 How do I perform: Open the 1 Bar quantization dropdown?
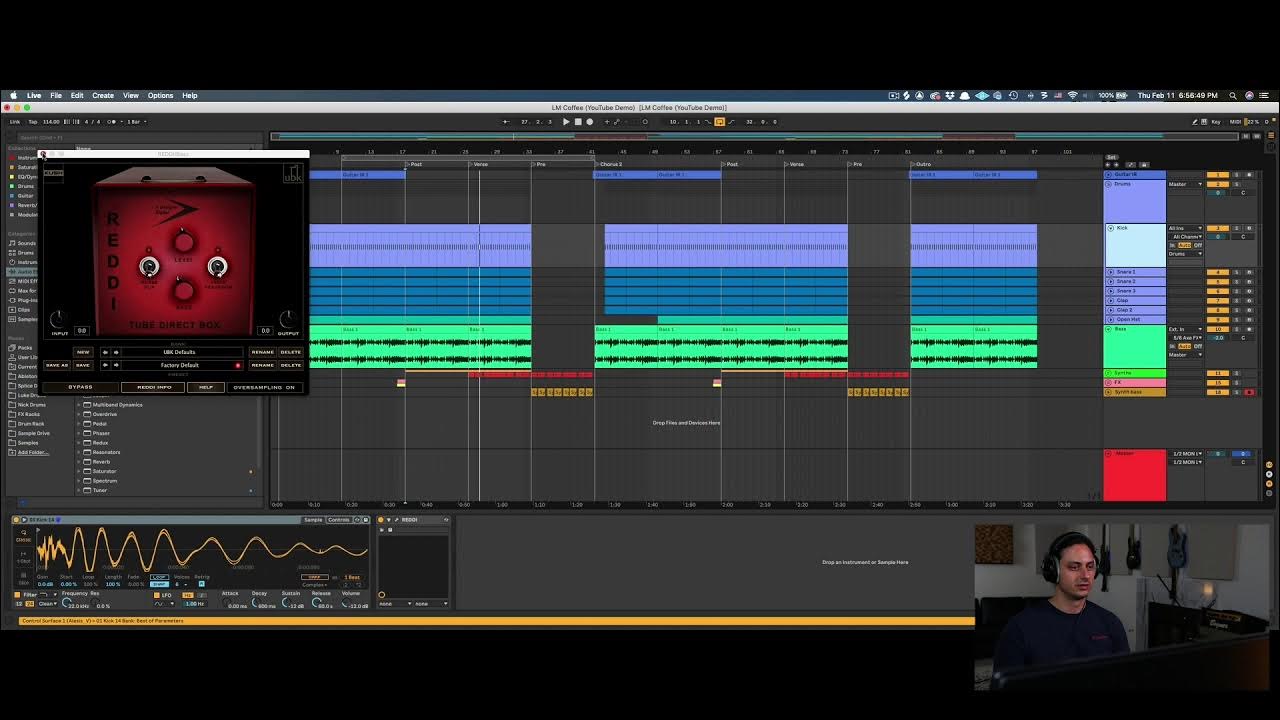[135, 122]
